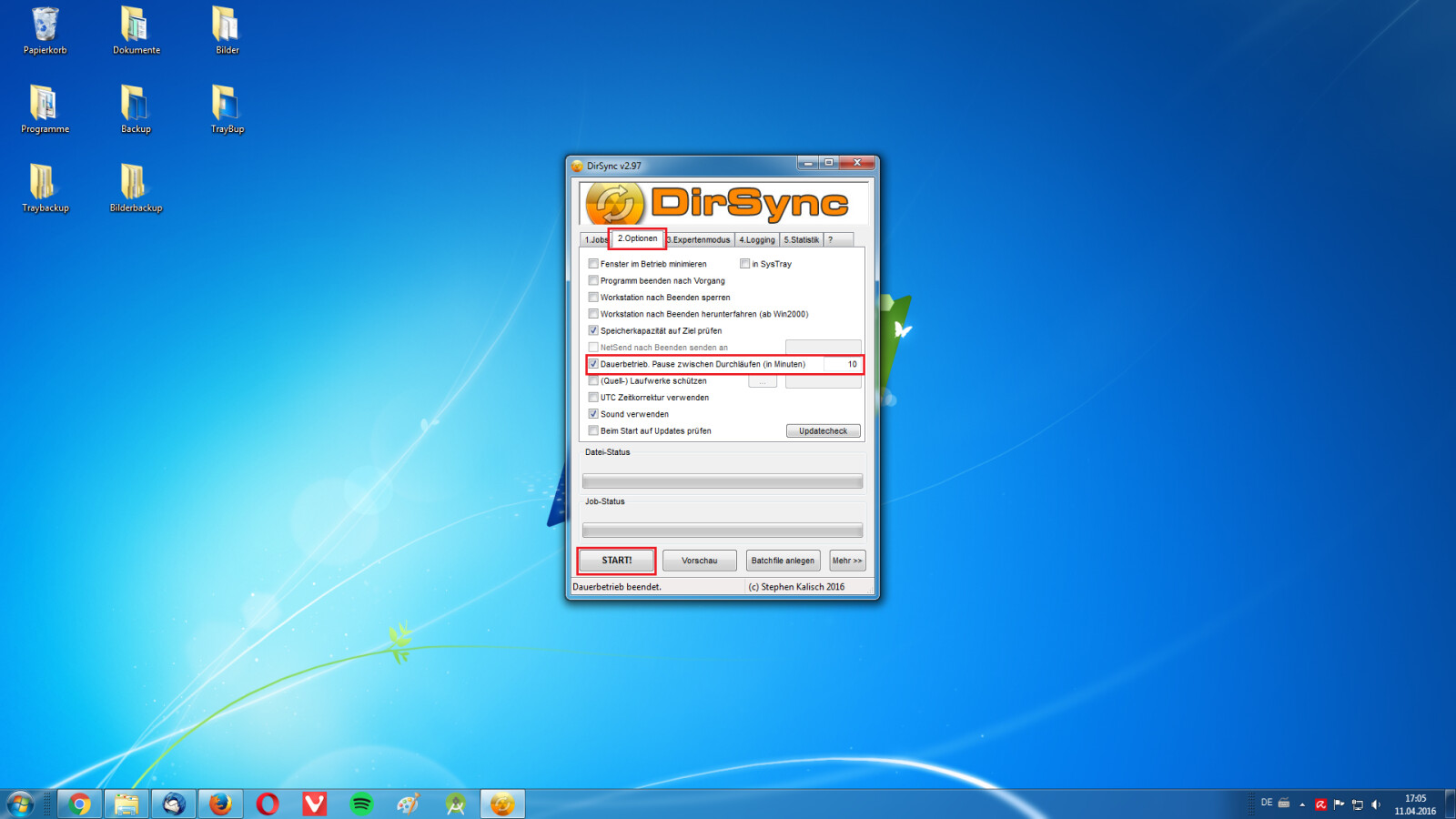
Task: Disable the Sound verwenden option
Action: click(593, 414)
